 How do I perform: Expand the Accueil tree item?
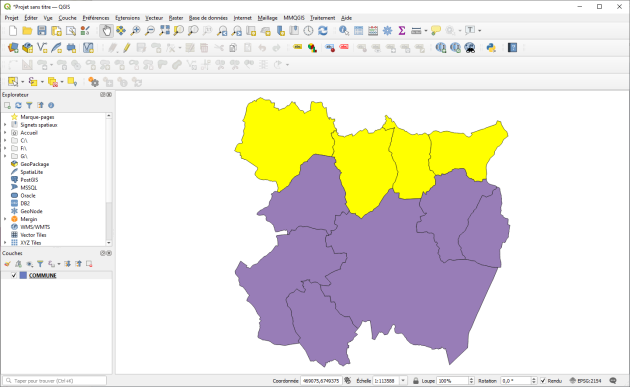[x=5, y=133]
